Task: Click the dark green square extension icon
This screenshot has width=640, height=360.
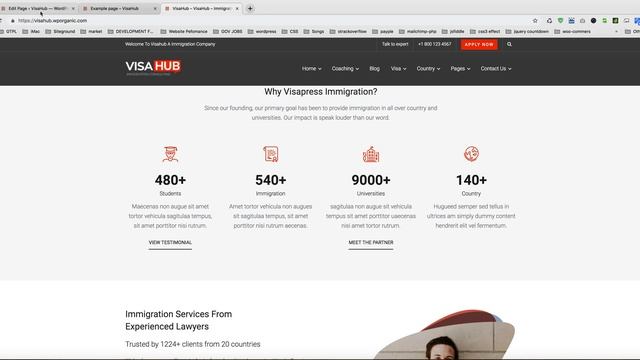Action: point(615,20)
